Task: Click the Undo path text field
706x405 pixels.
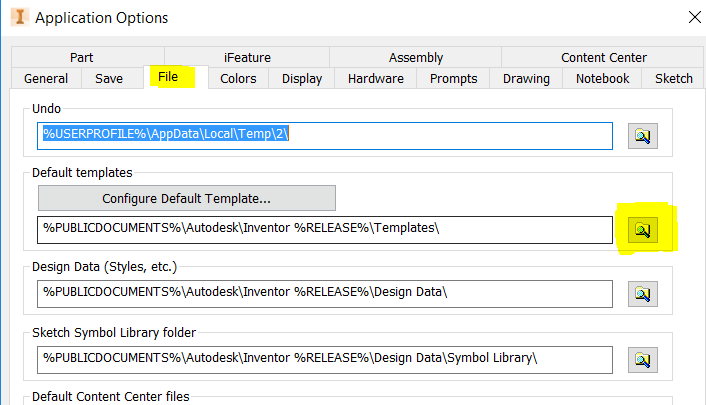Action: click(324, 136)
